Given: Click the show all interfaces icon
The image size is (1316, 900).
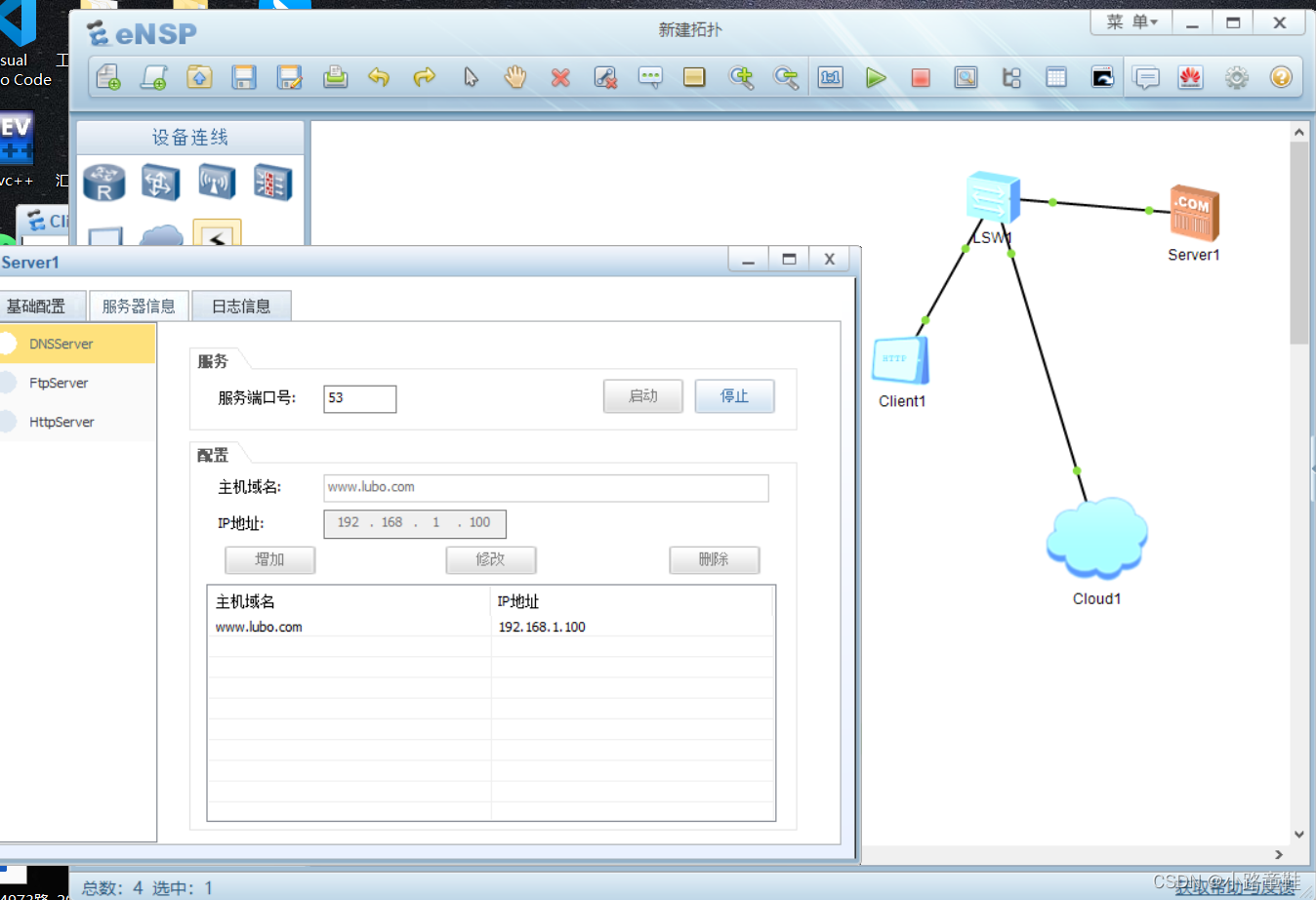Looking at the screenshot, I should coord(1011,77).
